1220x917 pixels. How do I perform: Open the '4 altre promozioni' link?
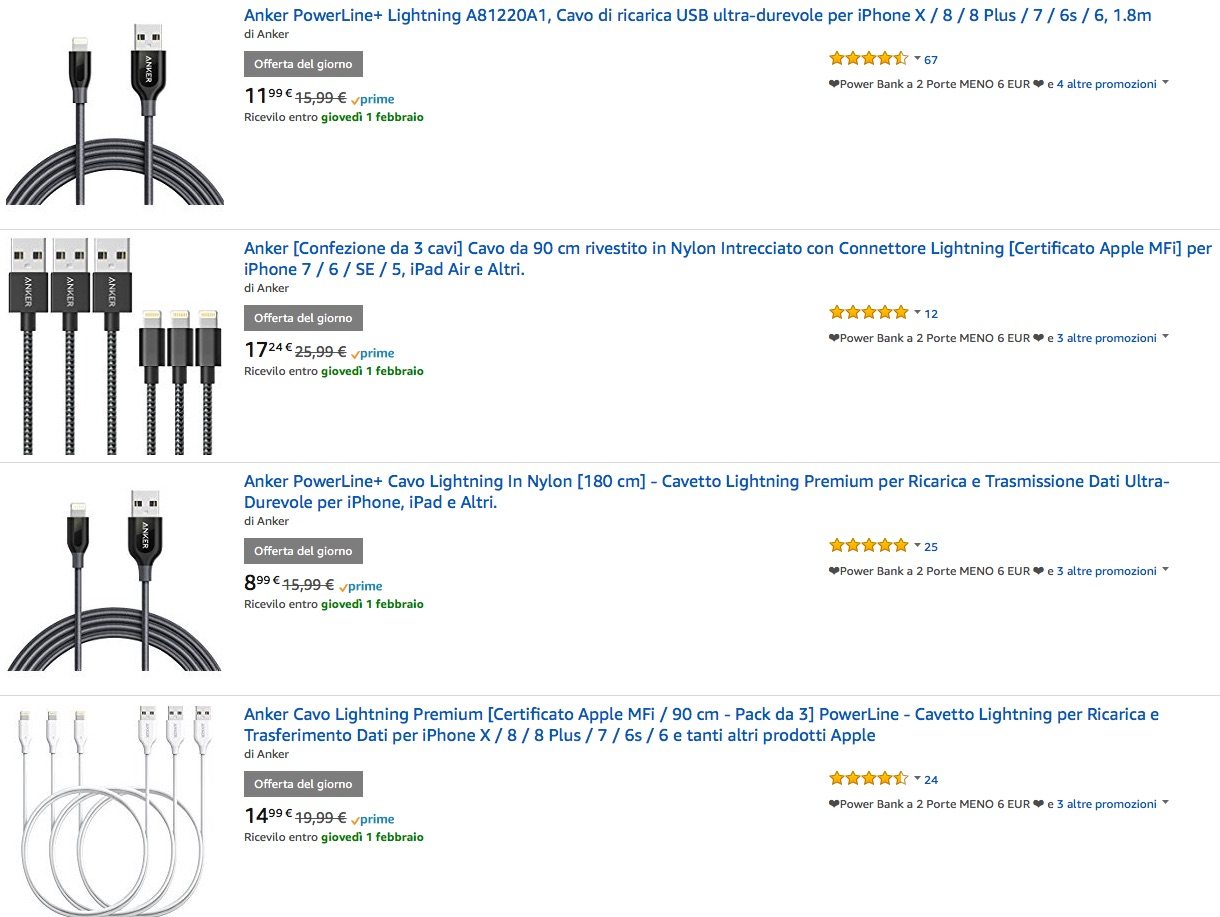[x=1106, y=84]
